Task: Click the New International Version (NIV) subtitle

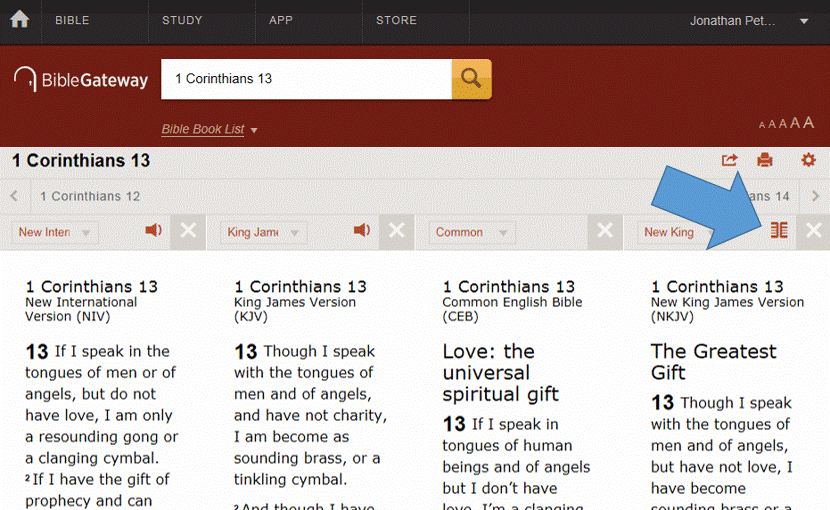Action: click(x=81, y=309)
